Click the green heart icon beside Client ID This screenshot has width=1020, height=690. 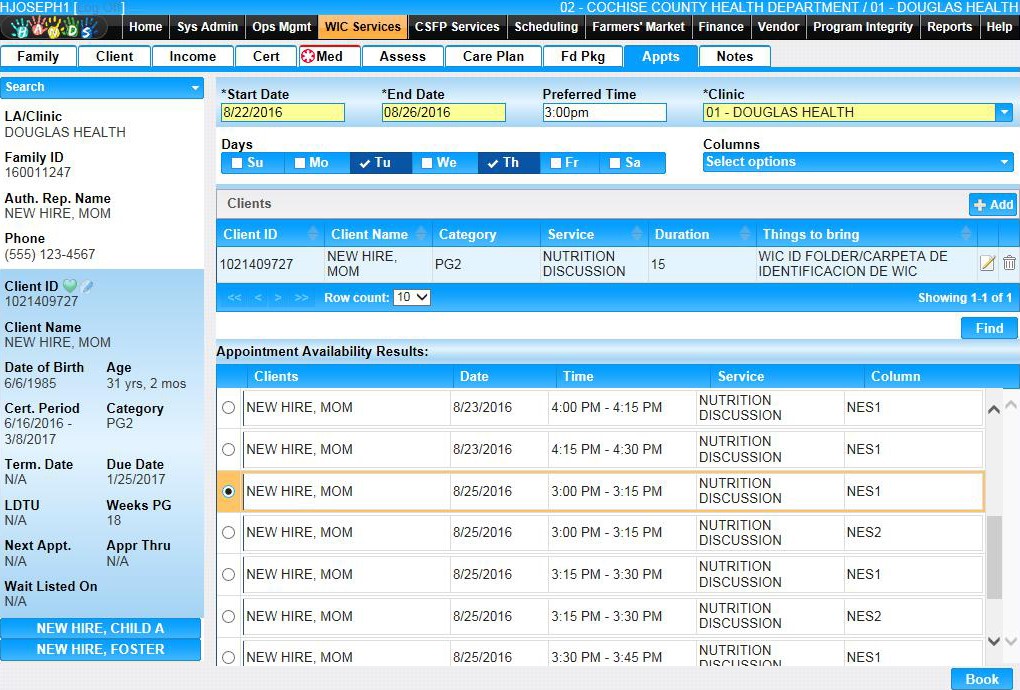[x=70, y=287]
